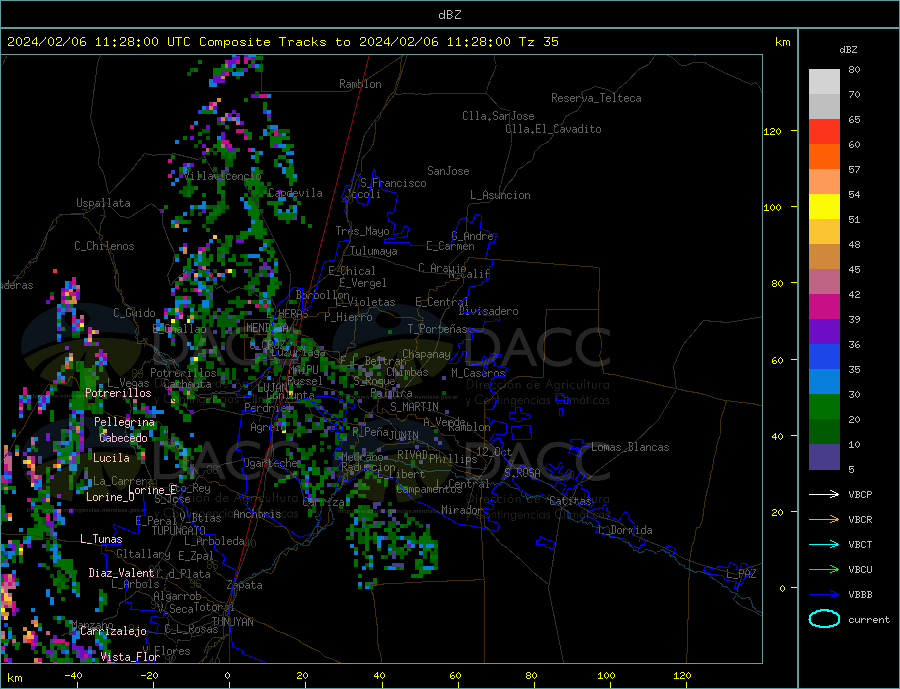Click the composite tracks timestamp header
Image resolution: width=900 pixels, height=689 pixels.
pyautogui.click(x=282, y=42)
